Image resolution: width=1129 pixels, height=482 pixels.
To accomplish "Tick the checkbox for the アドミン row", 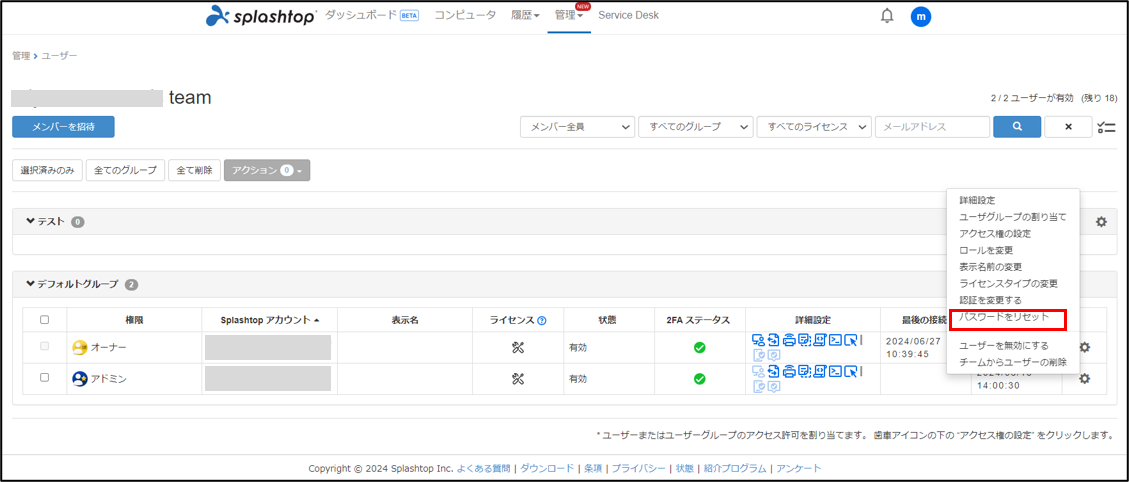I will click(45, 378).
